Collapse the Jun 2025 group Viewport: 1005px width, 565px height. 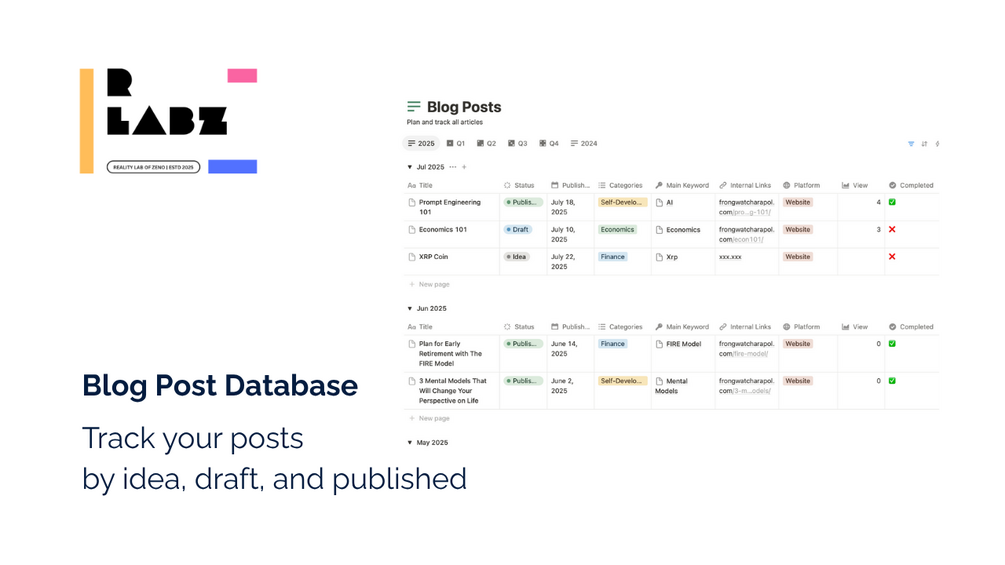coord(410,309)
